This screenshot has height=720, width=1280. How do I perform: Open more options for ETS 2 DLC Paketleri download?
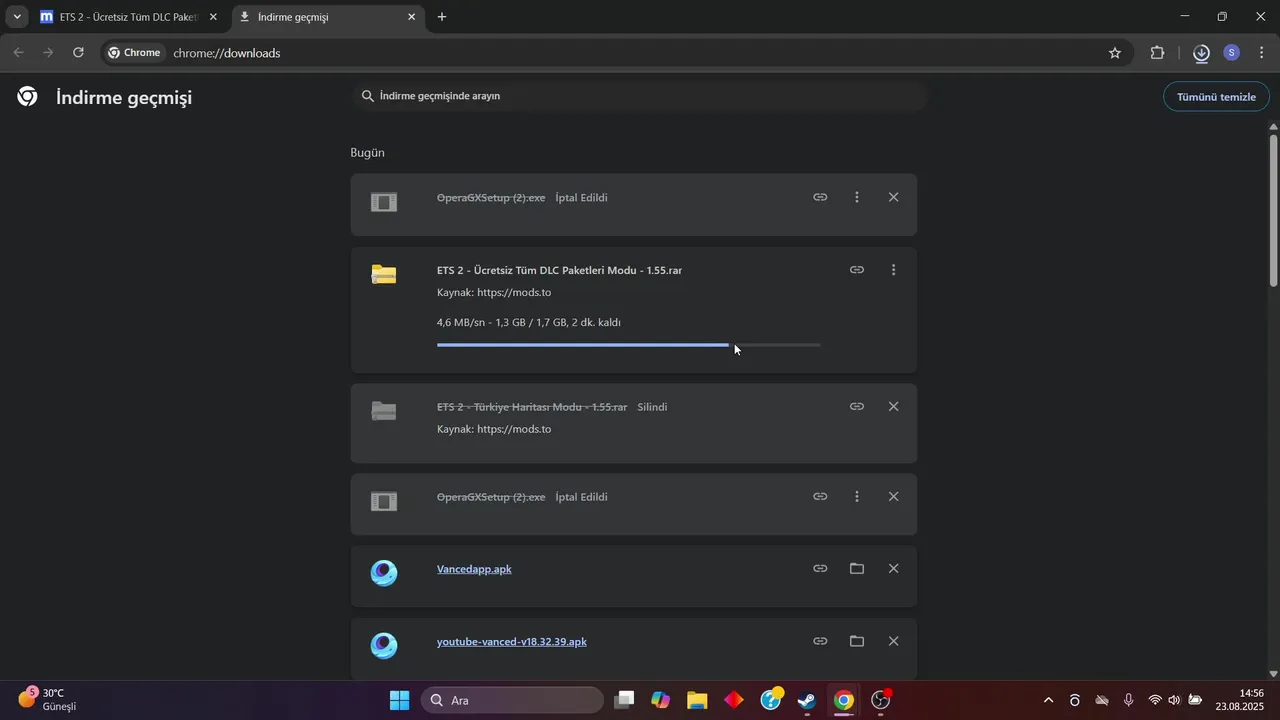coord(893,270)
